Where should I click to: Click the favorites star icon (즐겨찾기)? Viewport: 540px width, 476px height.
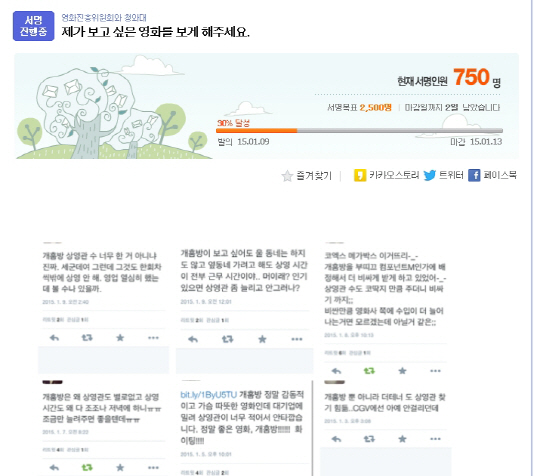[287, 176]
